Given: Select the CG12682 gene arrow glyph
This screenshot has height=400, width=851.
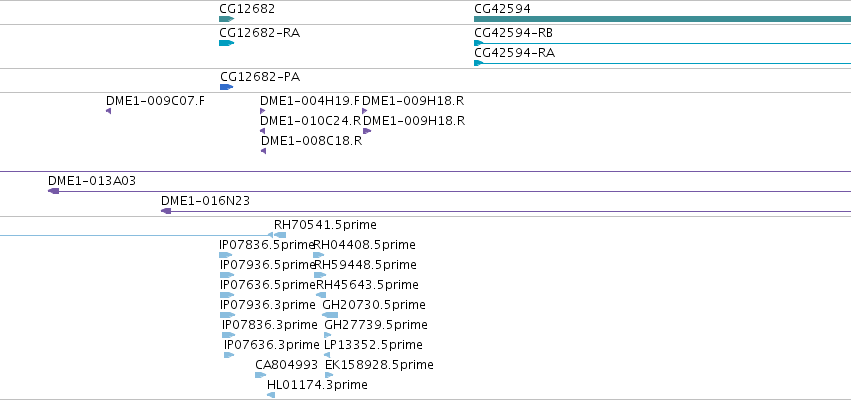Looking at the screenshot, I should 226,19.
